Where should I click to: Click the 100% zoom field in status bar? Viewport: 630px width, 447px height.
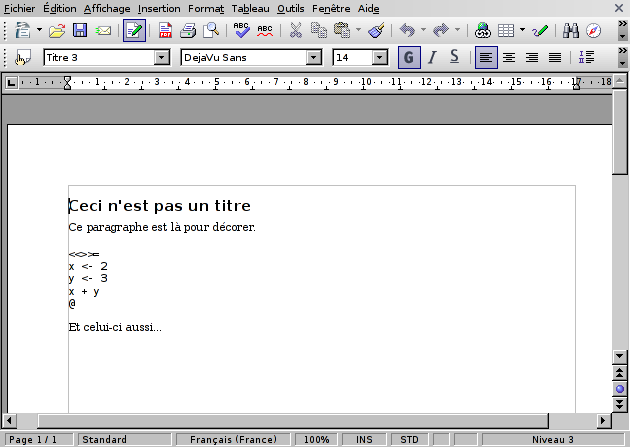(317, 439)
